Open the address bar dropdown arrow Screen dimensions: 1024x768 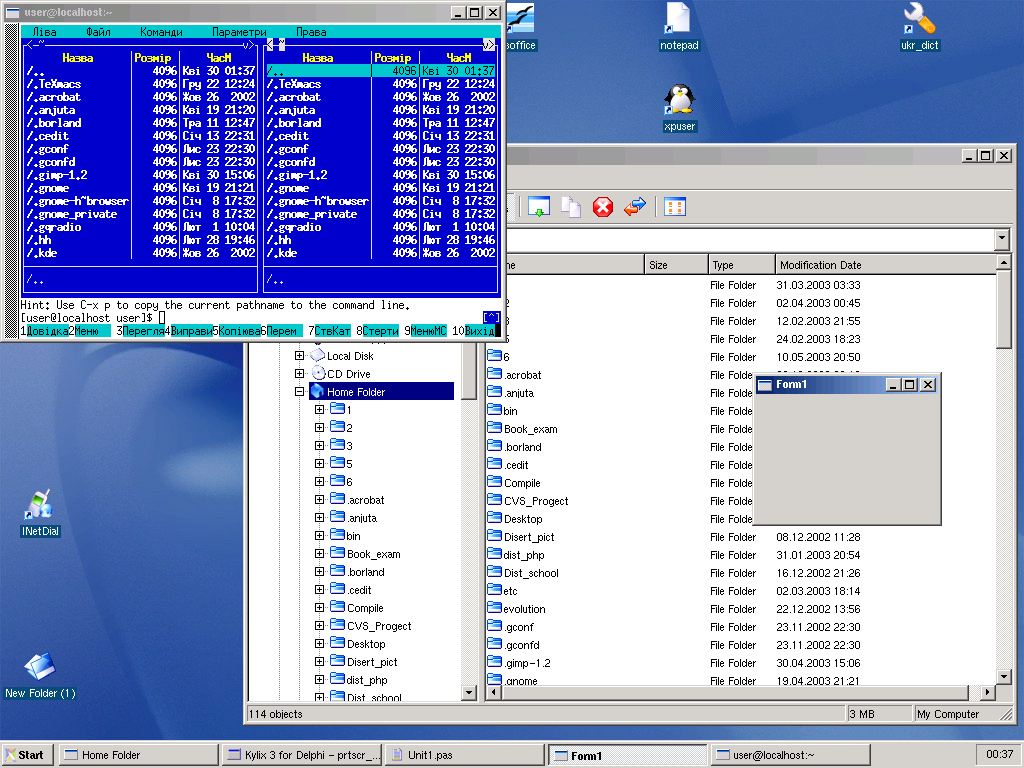(x=1002, y=239)
